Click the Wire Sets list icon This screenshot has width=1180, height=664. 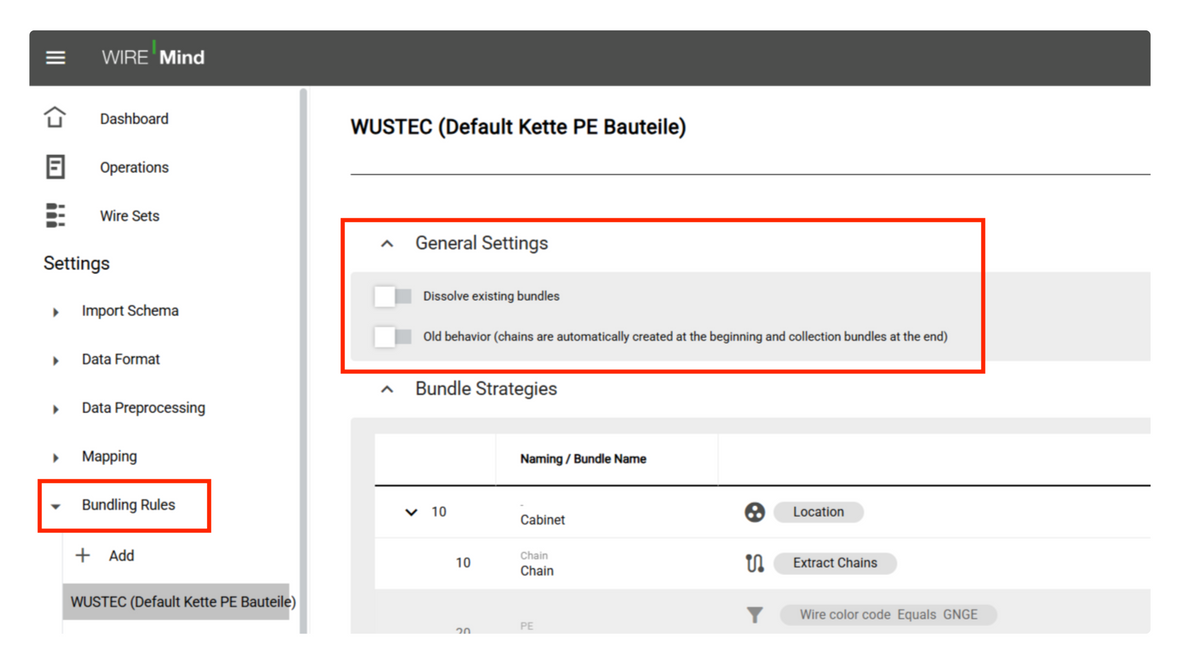tap(55, 215)
